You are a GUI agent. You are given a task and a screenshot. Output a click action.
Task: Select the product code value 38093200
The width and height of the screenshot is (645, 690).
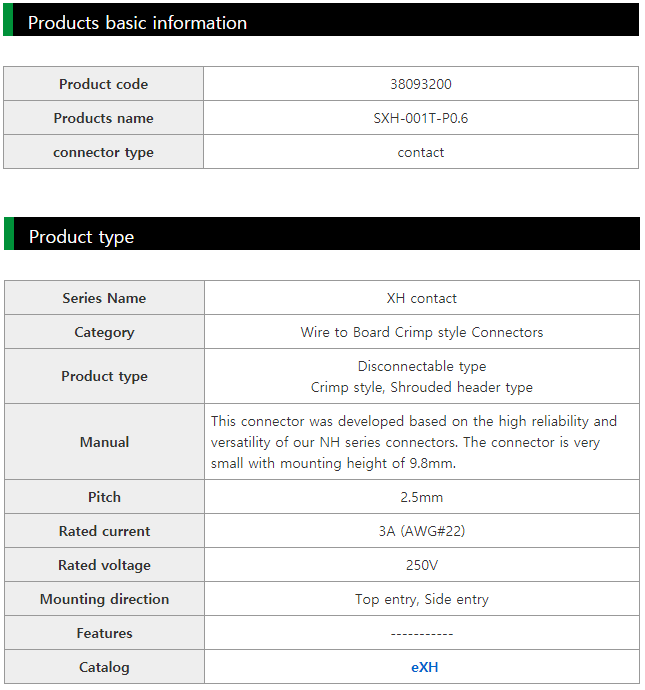pyautogui.click(x=421, y=84)
